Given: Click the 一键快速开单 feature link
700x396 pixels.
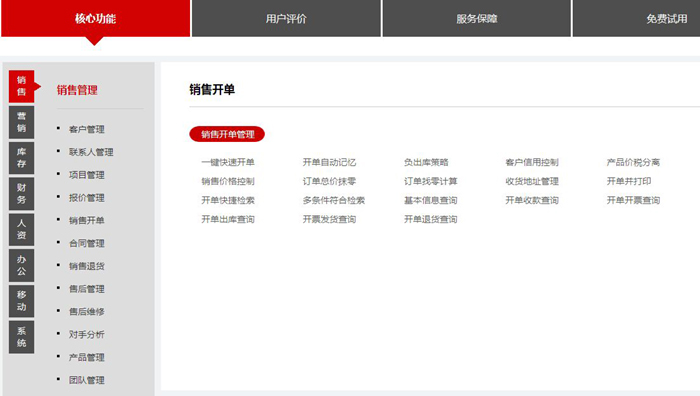Looking at the screenshot, I should point(228,162).
